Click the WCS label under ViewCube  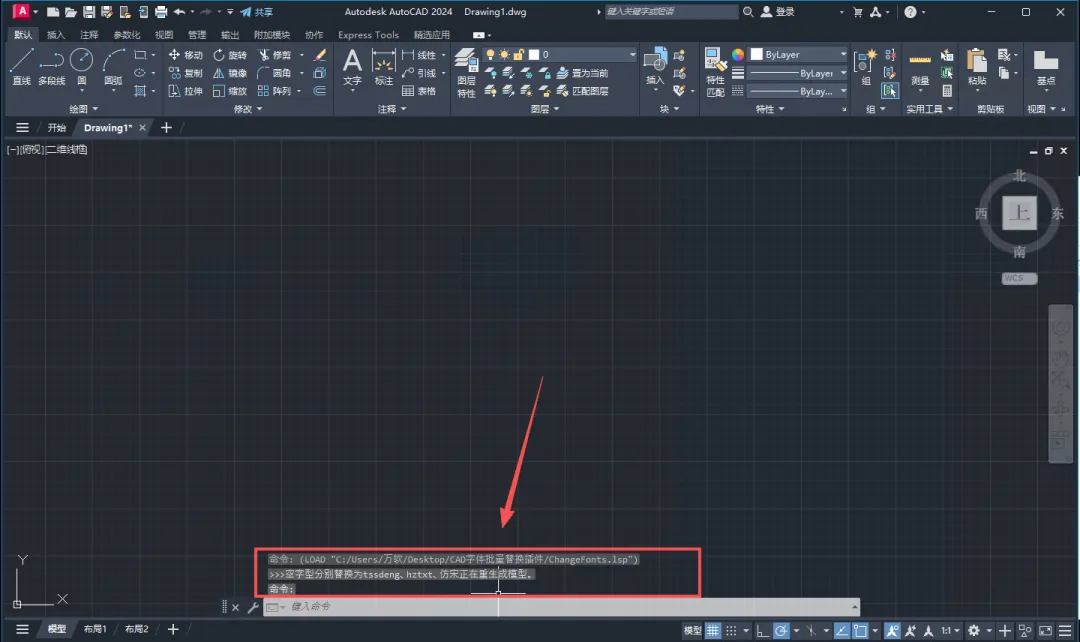1019,278
